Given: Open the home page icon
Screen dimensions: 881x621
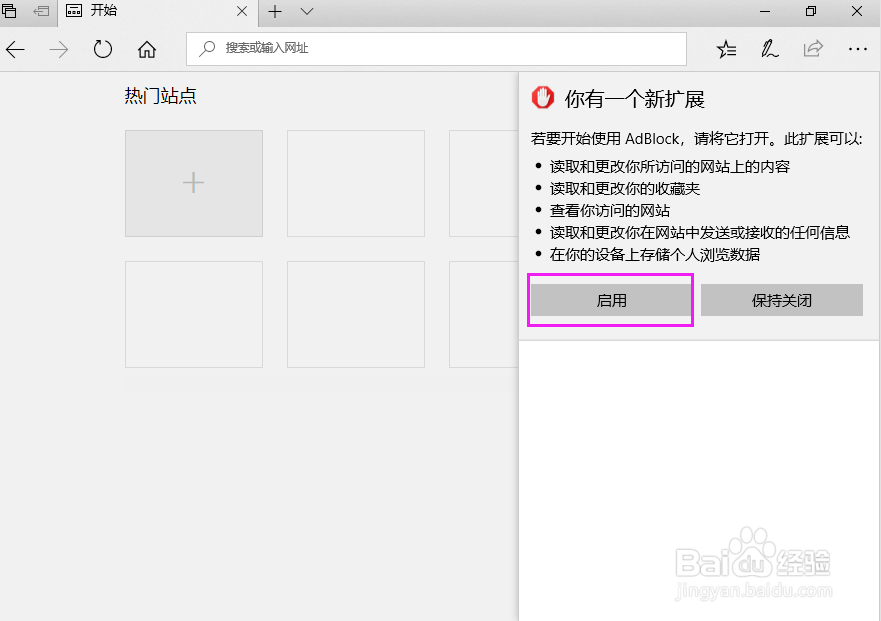Looking at the screenshot, I should tap(147, 49).
